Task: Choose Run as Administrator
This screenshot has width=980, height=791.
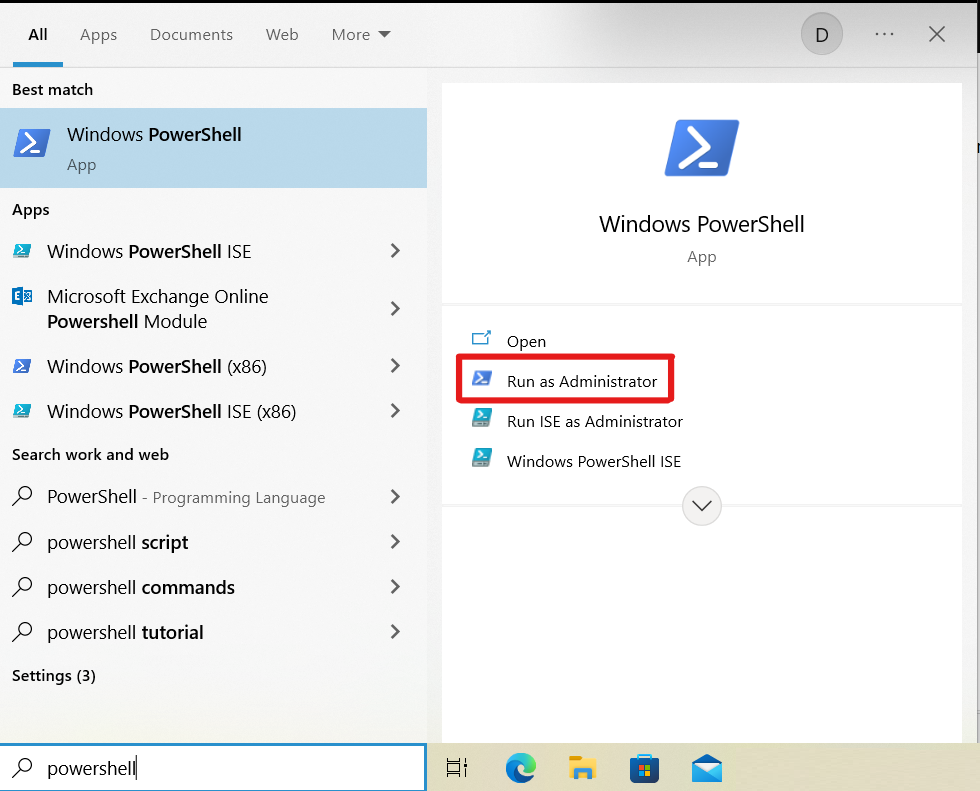Action: click(x=582, y=381)
